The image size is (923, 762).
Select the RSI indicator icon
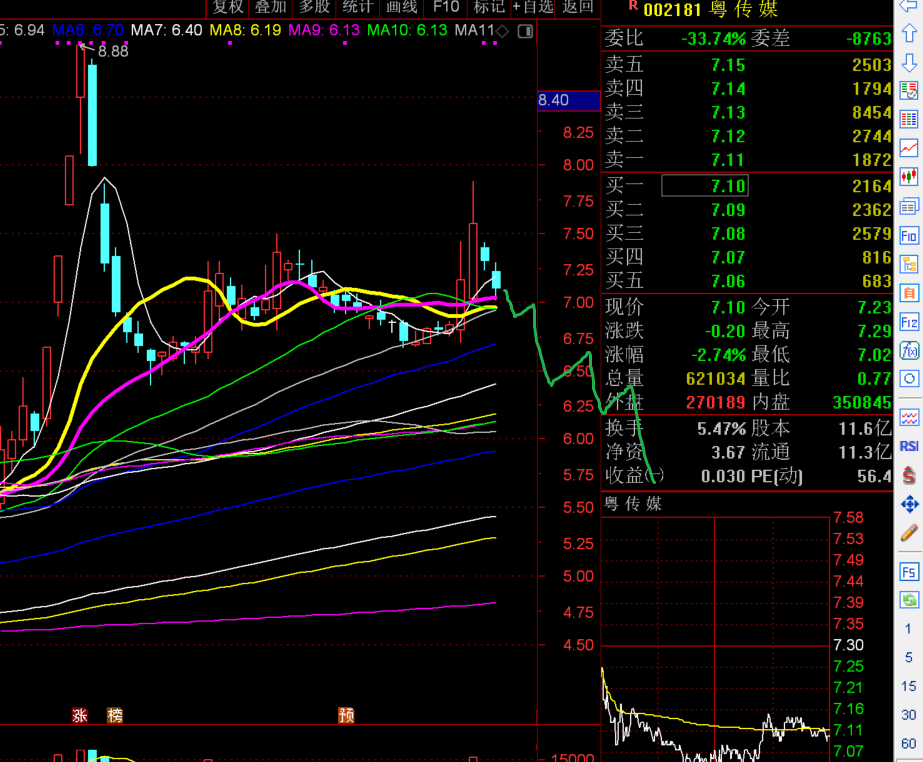pos(909,446)
